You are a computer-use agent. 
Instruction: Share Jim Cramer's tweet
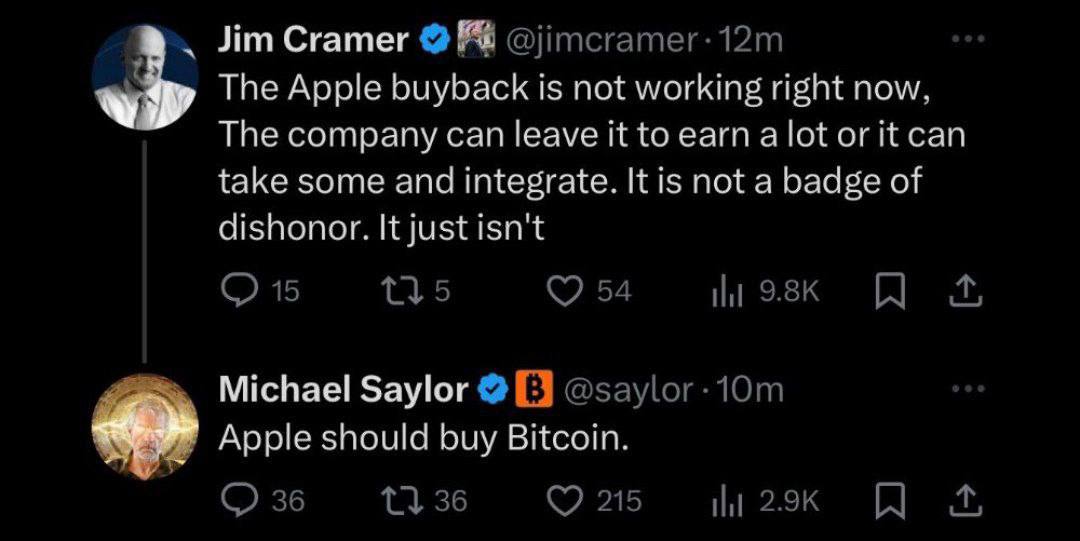point(966,292)
